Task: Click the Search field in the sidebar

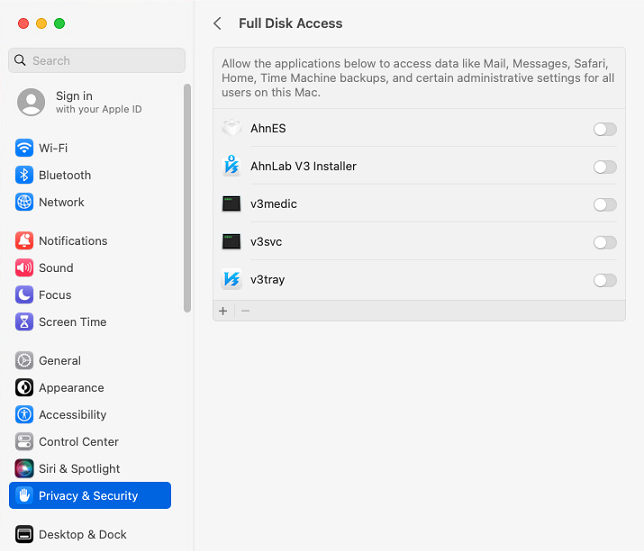Action: click(x=97, y=60)
